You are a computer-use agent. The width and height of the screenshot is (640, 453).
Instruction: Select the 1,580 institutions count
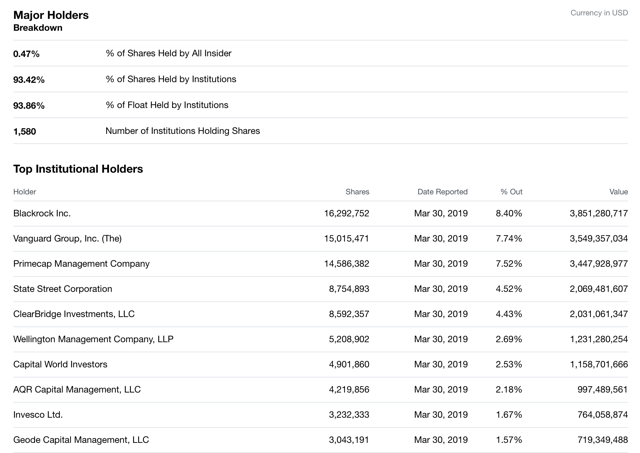[24, 131]
